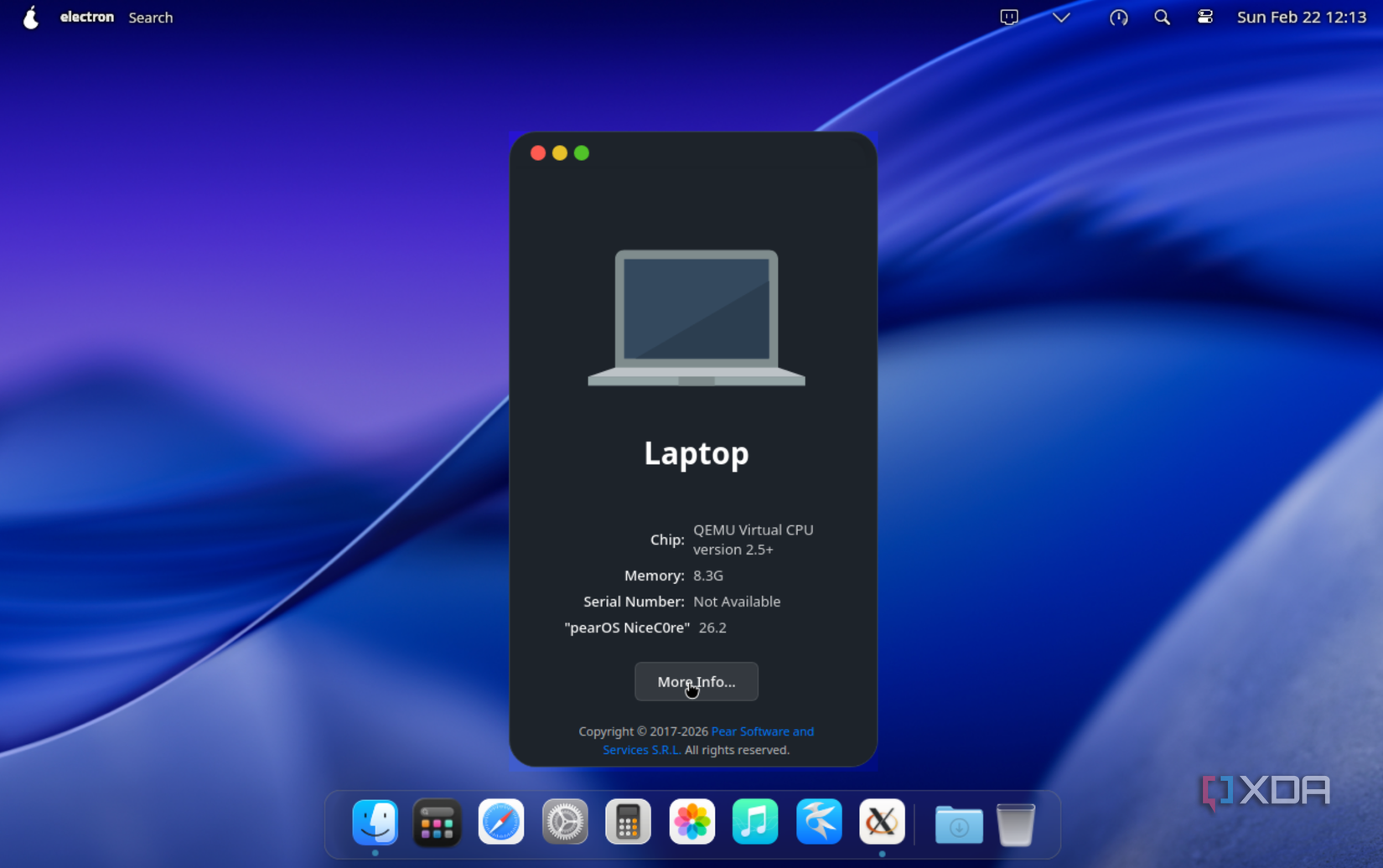This screenshot has height=868, width=1383.
Task: Minimize the about window with the yellow button
Action: [x=560, y=152]
